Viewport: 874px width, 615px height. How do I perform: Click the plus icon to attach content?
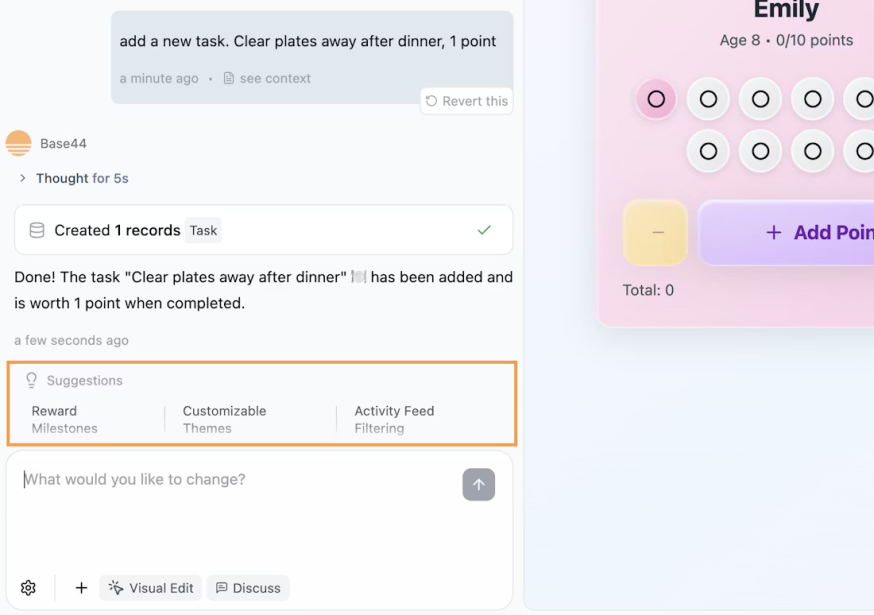81,587
